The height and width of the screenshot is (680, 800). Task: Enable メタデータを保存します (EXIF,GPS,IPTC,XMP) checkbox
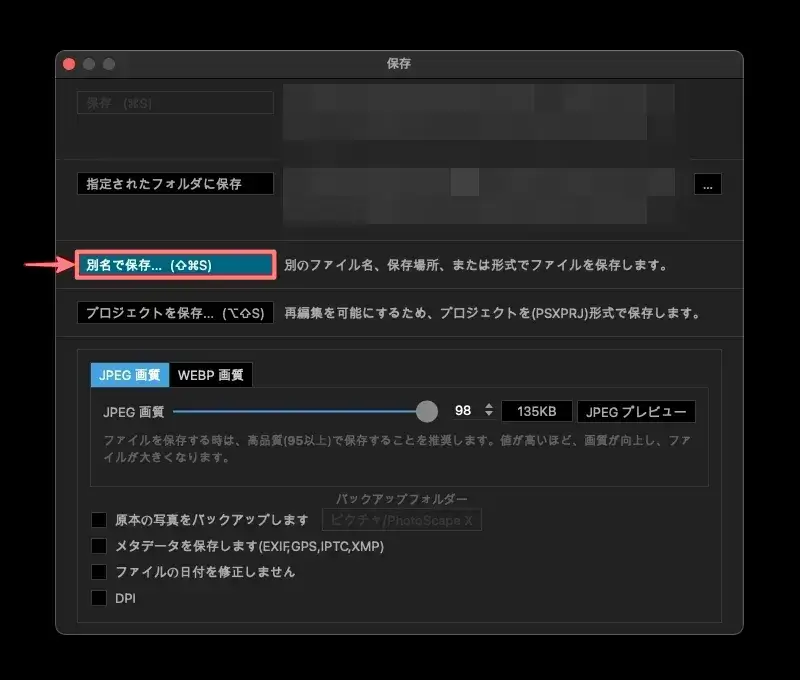point(98,546)
